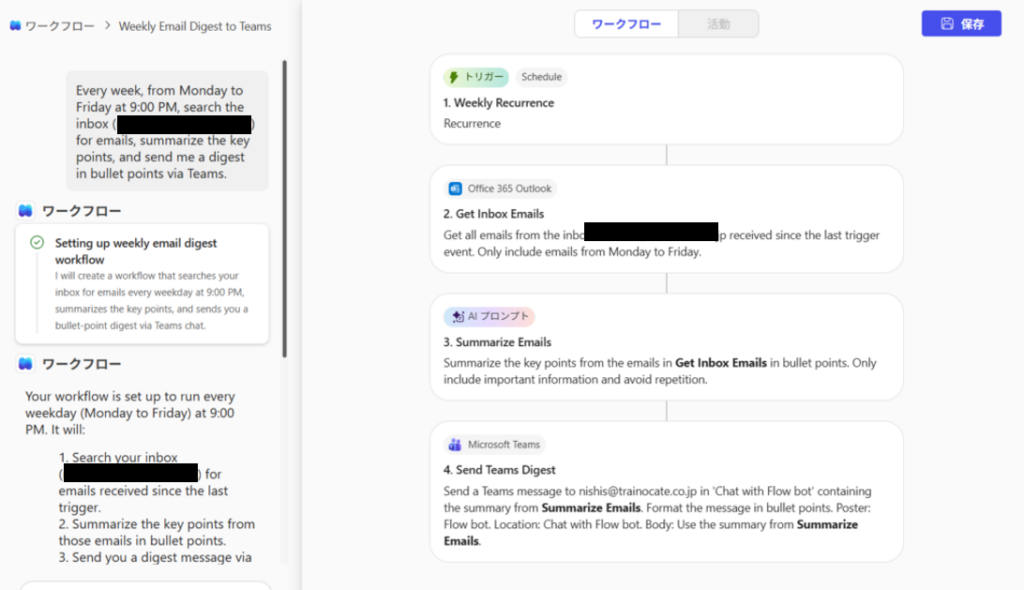The width and height of the screenshot is (1024, 590).
Task: Click the lightning trigger icon
Action: coord(454,77)
